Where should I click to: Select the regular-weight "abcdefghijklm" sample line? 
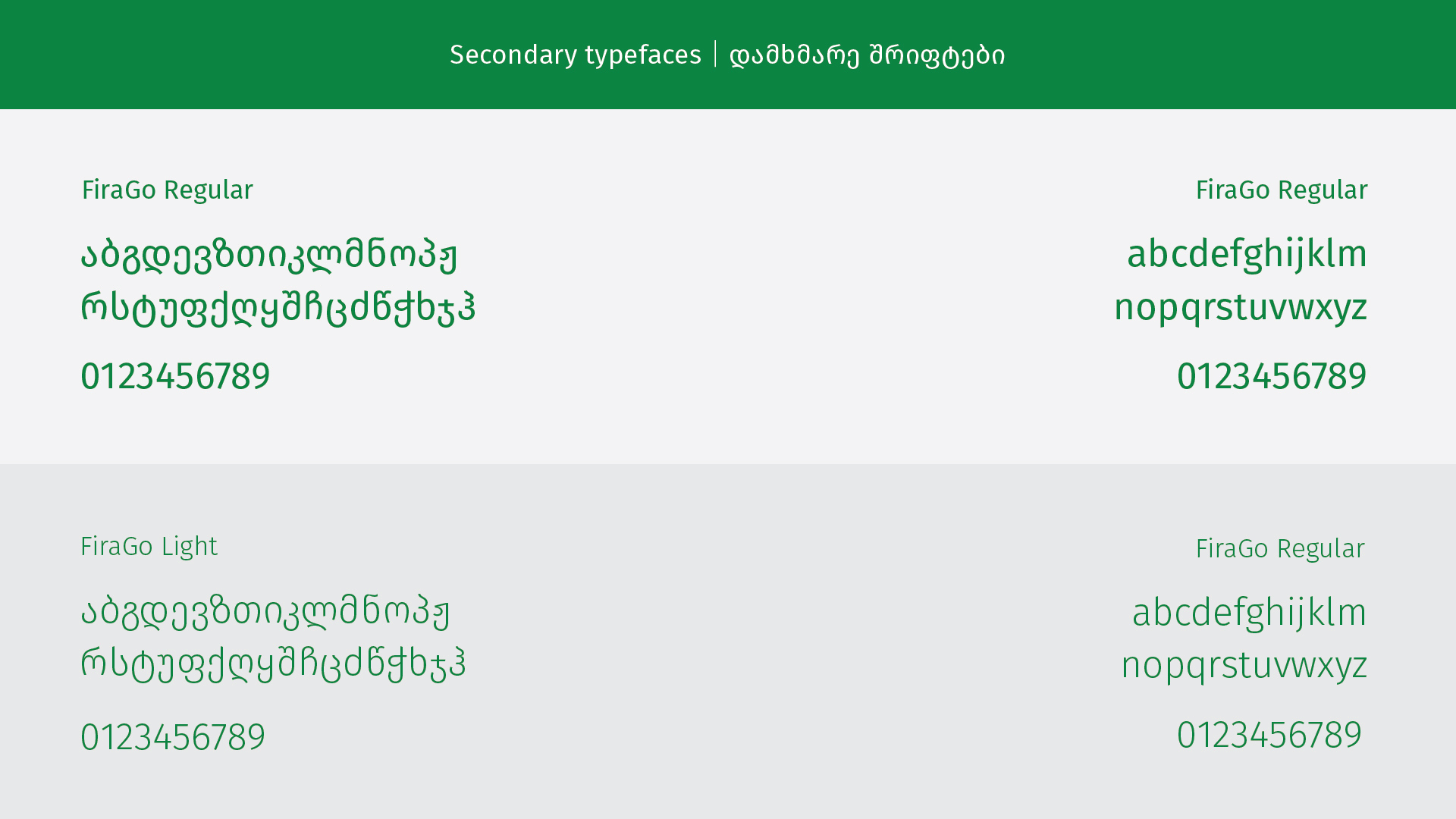click(x=1247, y=254)
